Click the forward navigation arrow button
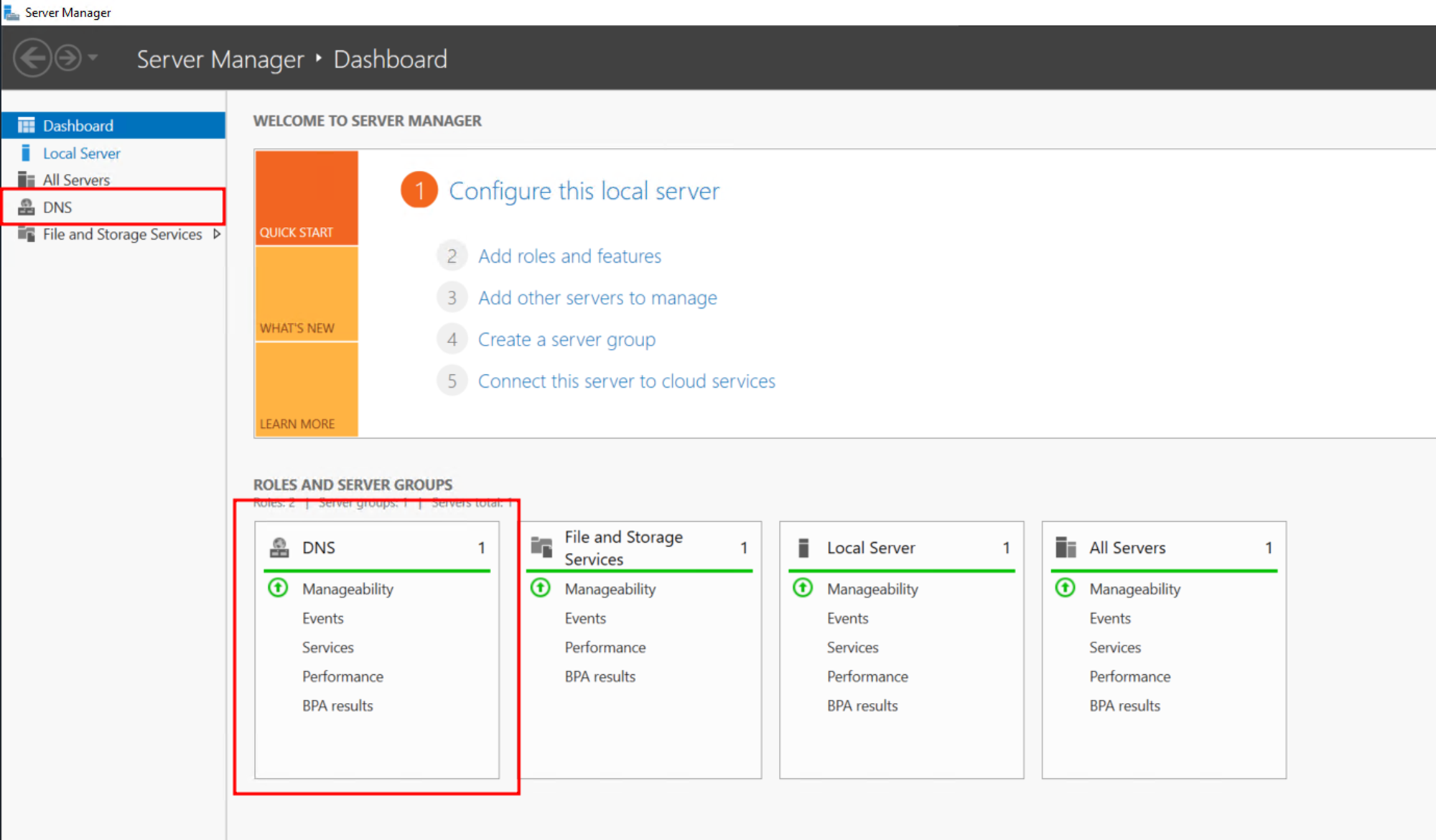The height and width of the screenshot is (840, 1436). tap(68, 58)
